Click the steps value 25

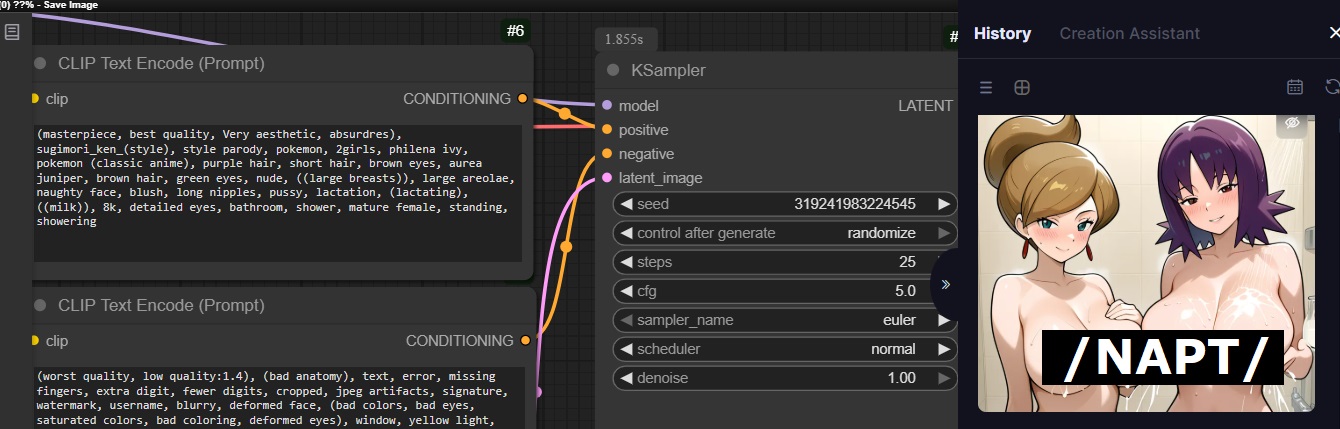point(907,262)
